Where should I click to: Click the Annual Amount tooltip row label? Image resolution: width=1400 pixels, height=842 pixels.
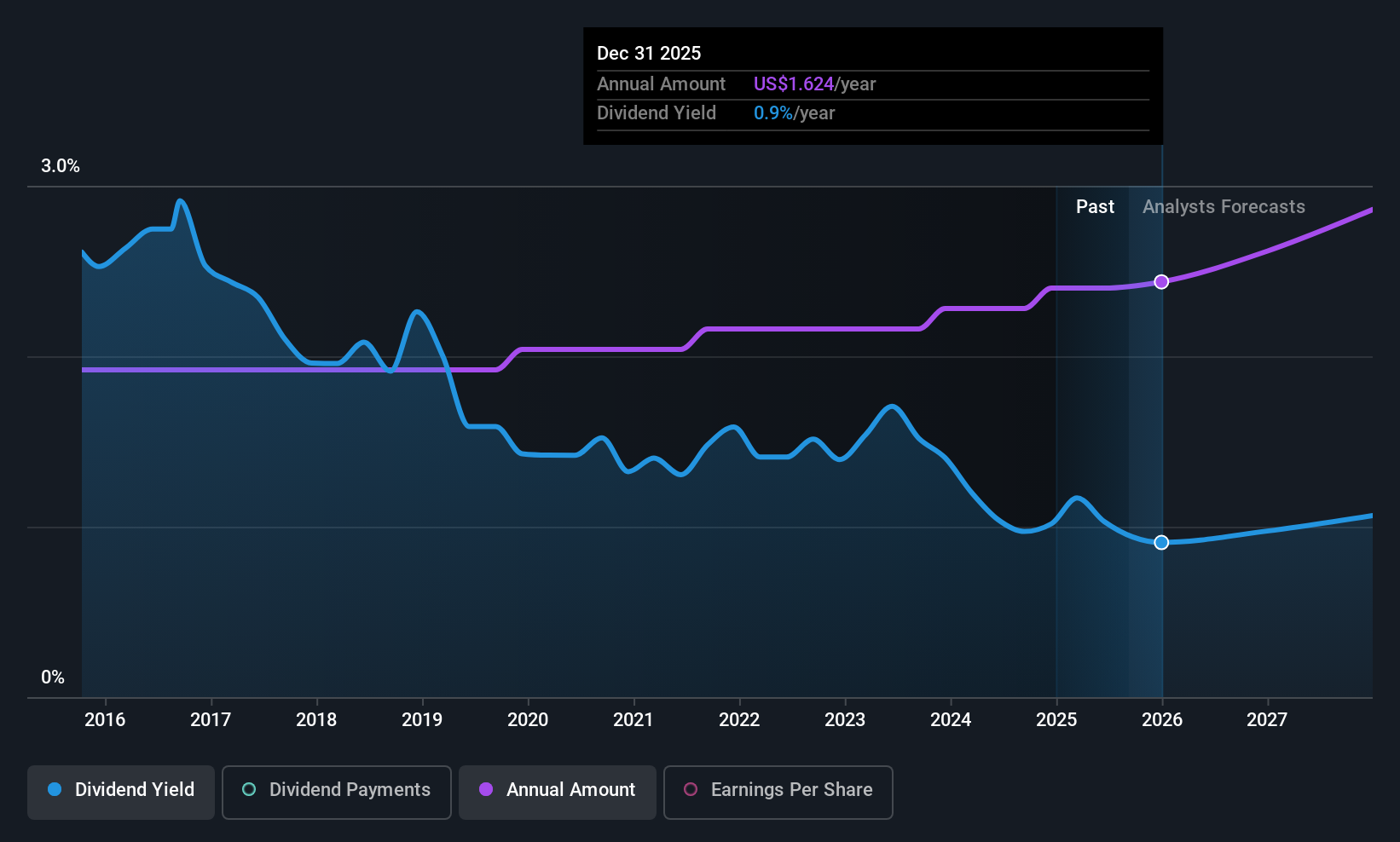(x=661, y=84)
